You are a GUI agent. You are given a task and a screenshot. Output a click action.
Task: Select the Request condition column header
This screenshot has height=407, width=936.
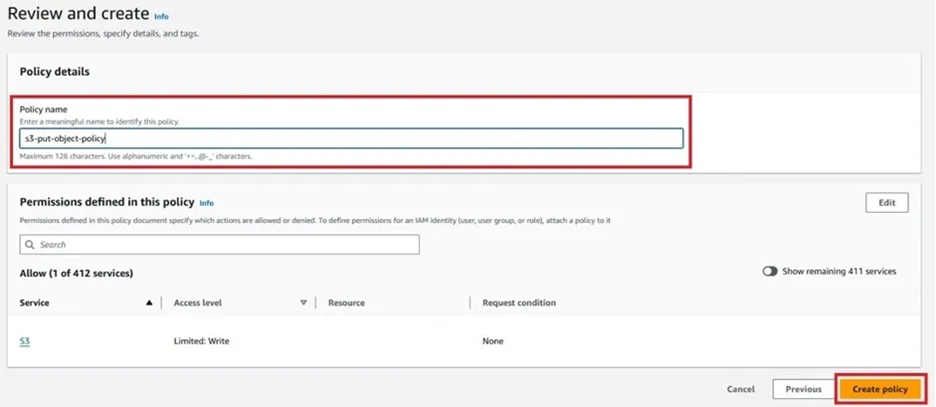pyautogui.click(x=519, y=302)
